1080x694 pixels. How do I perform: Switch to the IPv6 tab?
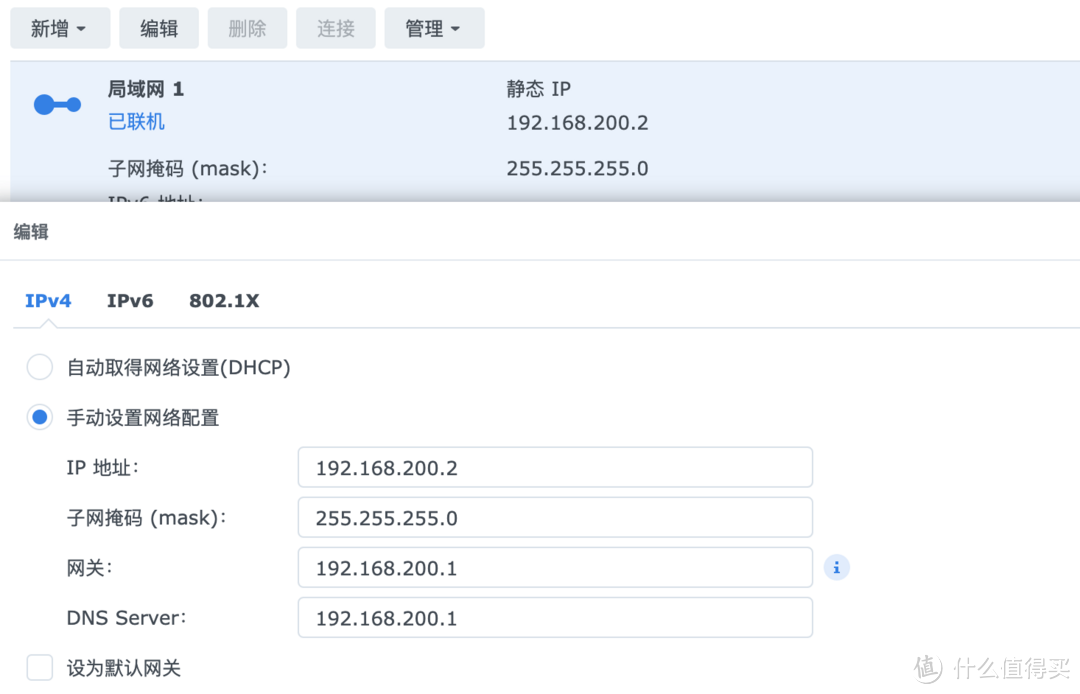point(130,301)
